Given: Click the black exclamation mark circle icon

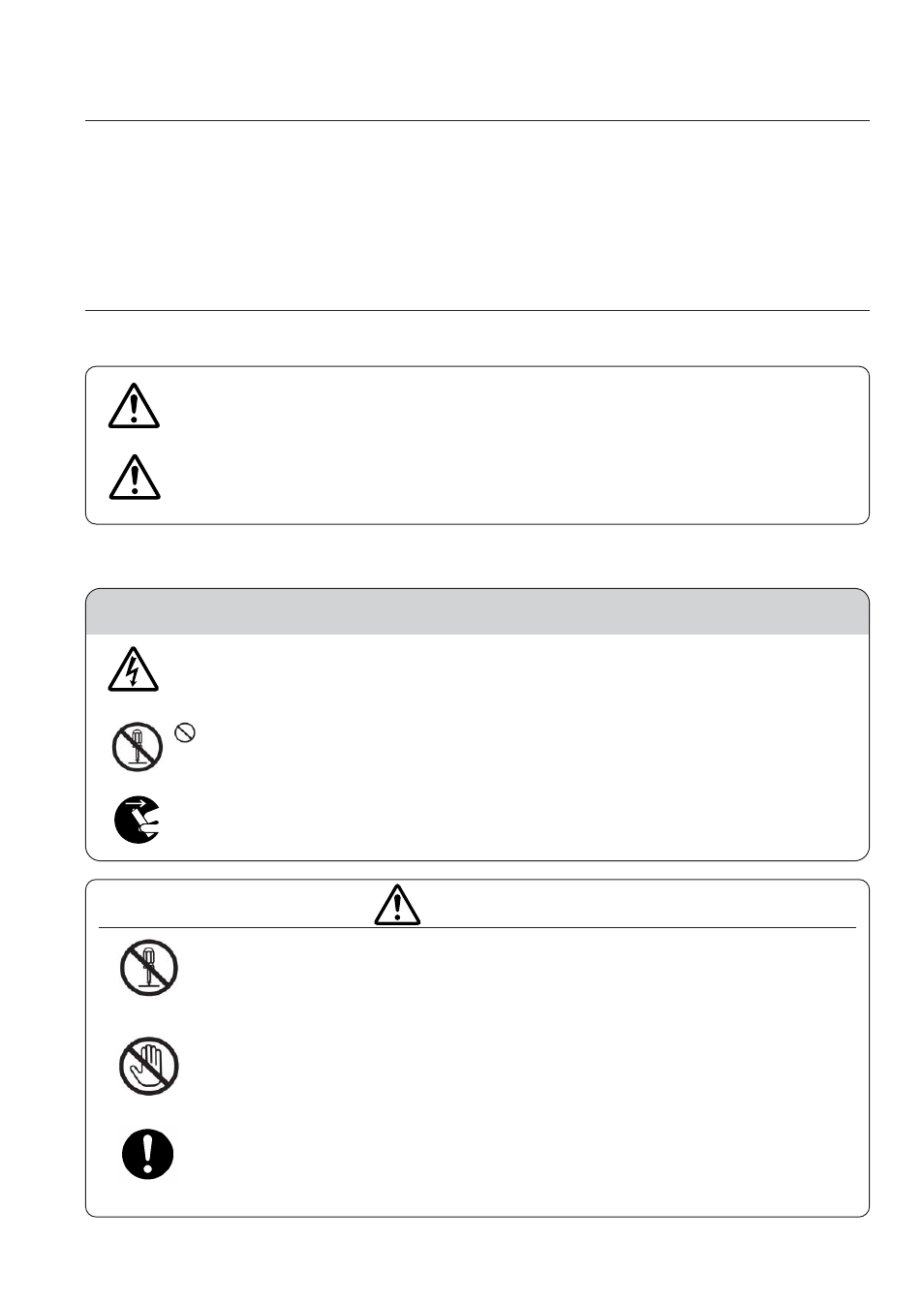Looking at the screenshot, I should click(x=147, y=1154).
